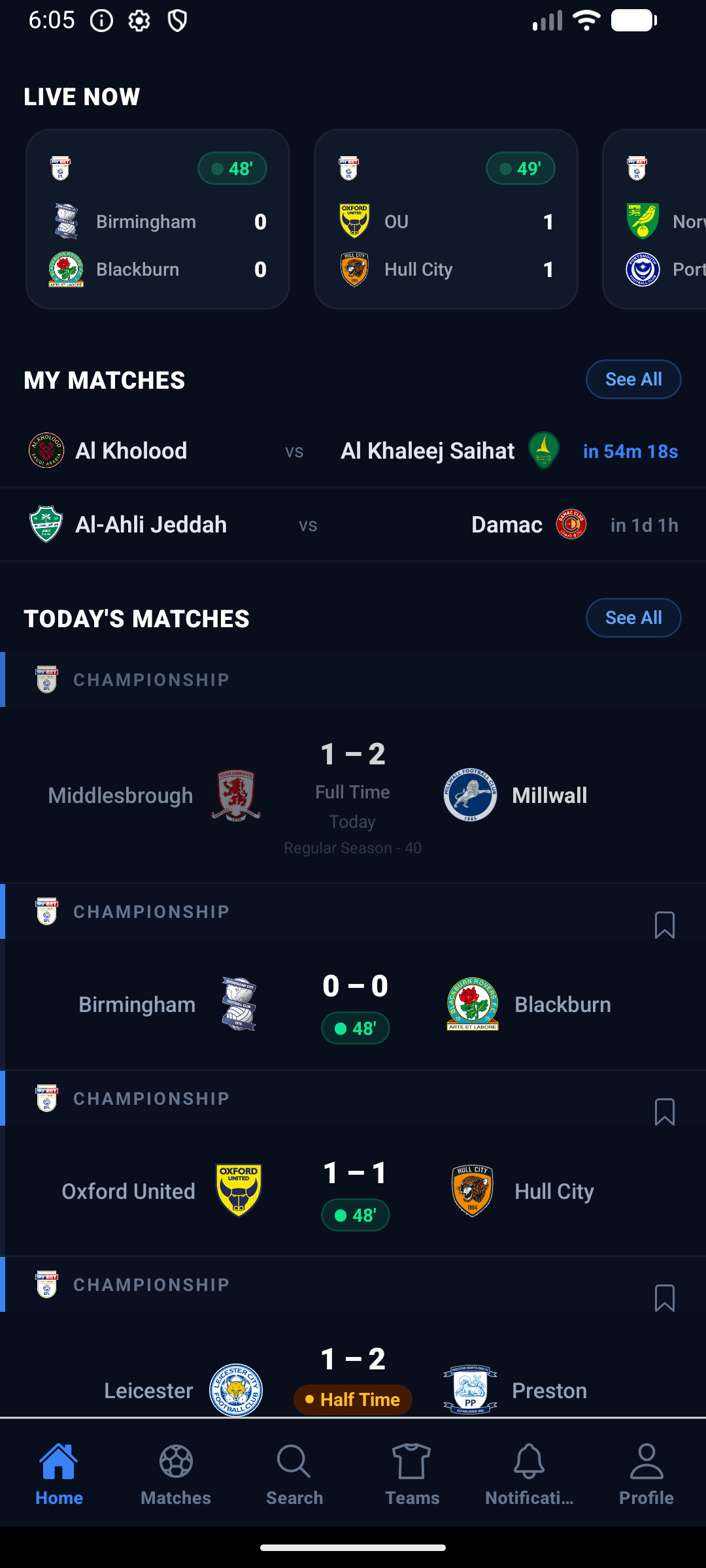This screenshot has width=706, height=1568.
Task: Switch to the live Birmingham vs Blackburn card
Action: click(x=158, y=219)
